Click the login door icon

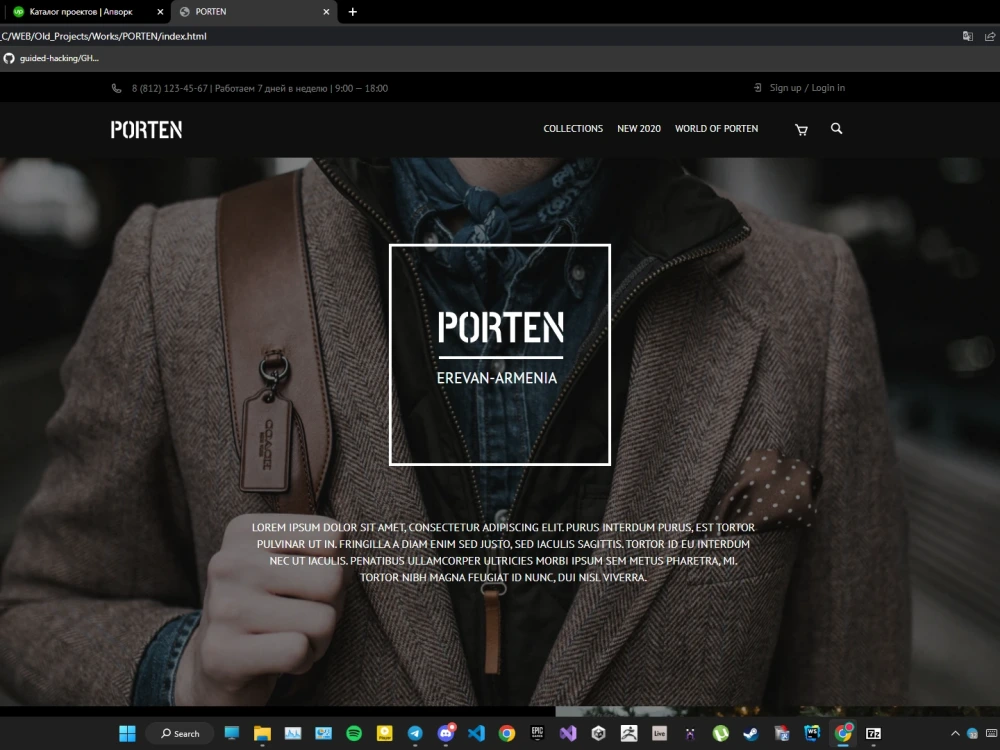point(758,88)
